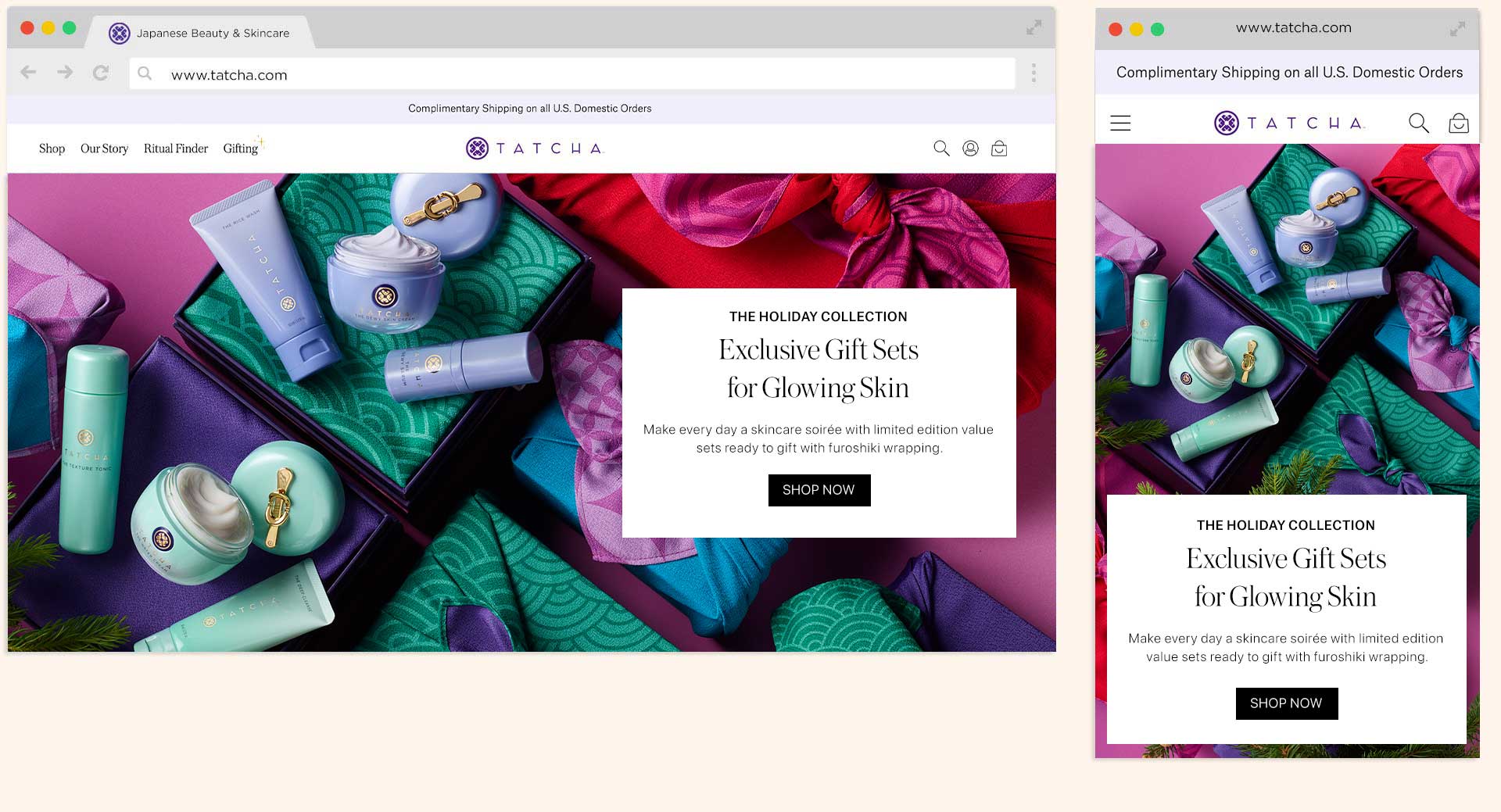
Task: Open the Gifting navigation link
Action: click(x=241, y=148)
